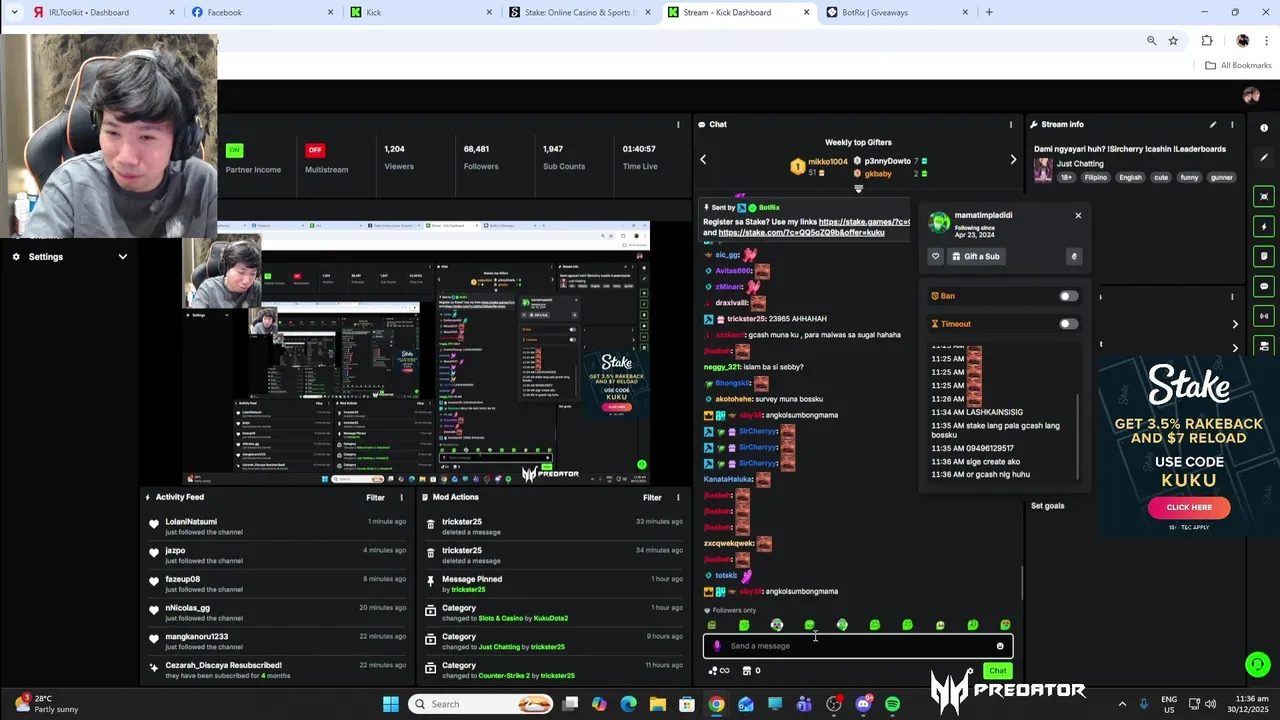Show previous weekly top gifters
This screenshot has height=720, width=1280.
(x=703, y=160)
